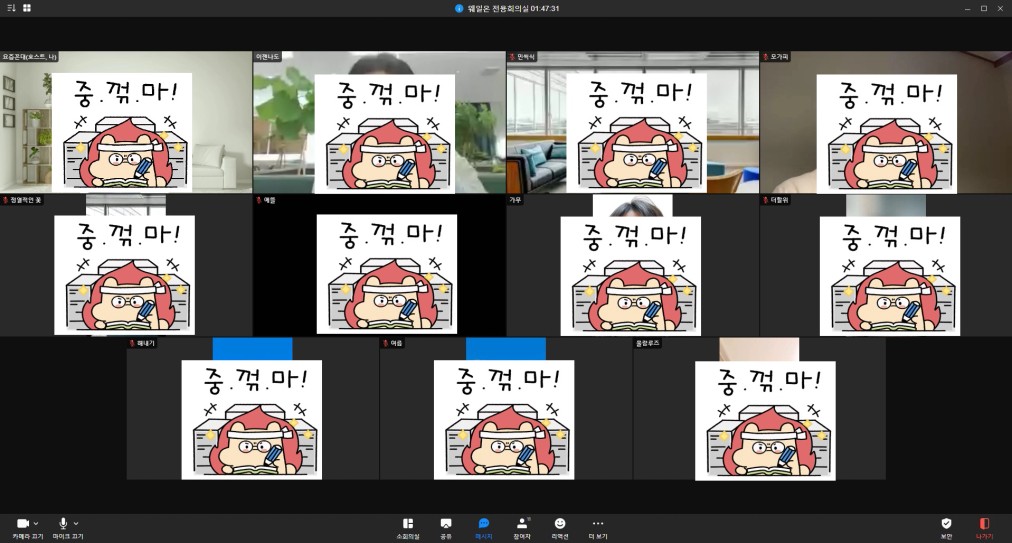Click the muted mic icon on 오가피 tile

pos(765,57)
